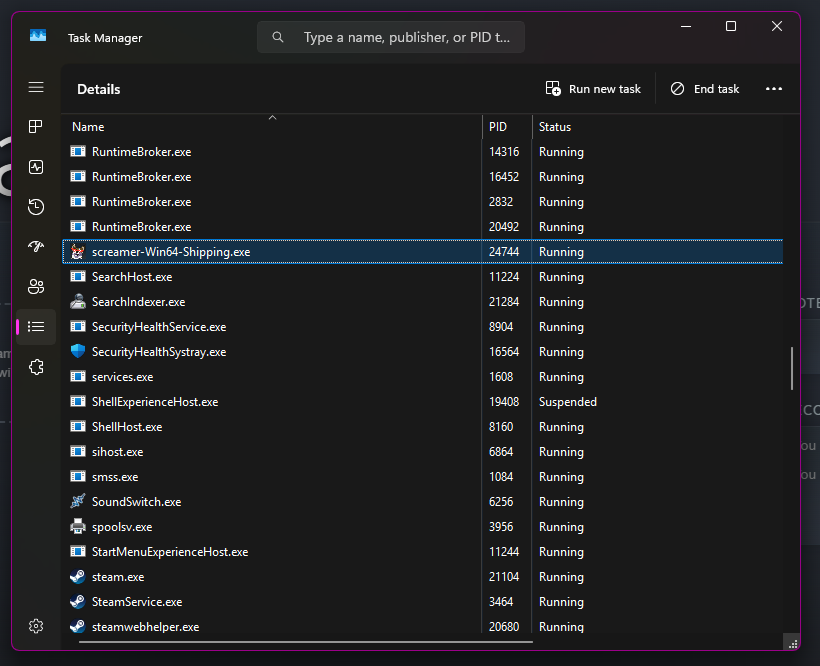This screenshot has height=666, width=820.
Task: Click the search box for processes
Action: tap(391, 38)
